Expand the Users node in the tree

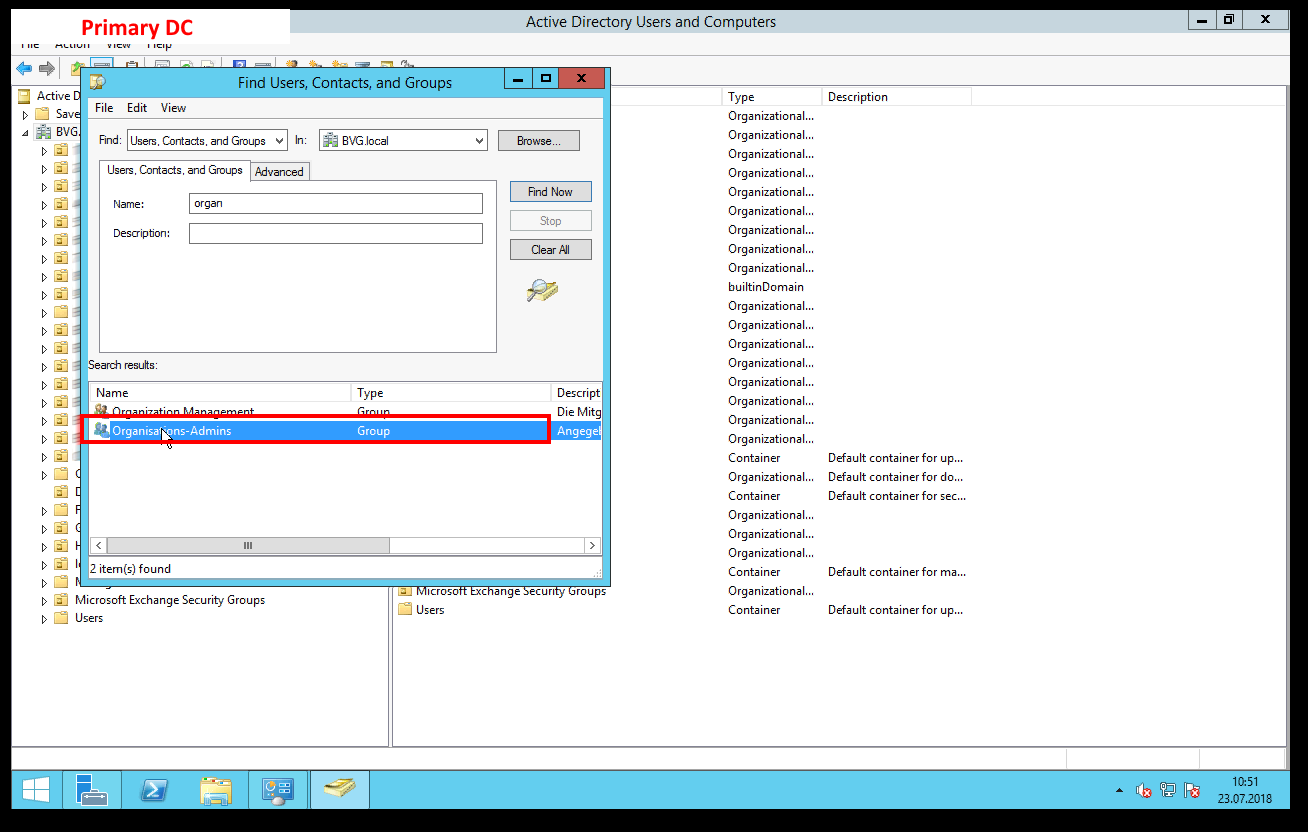44,618
